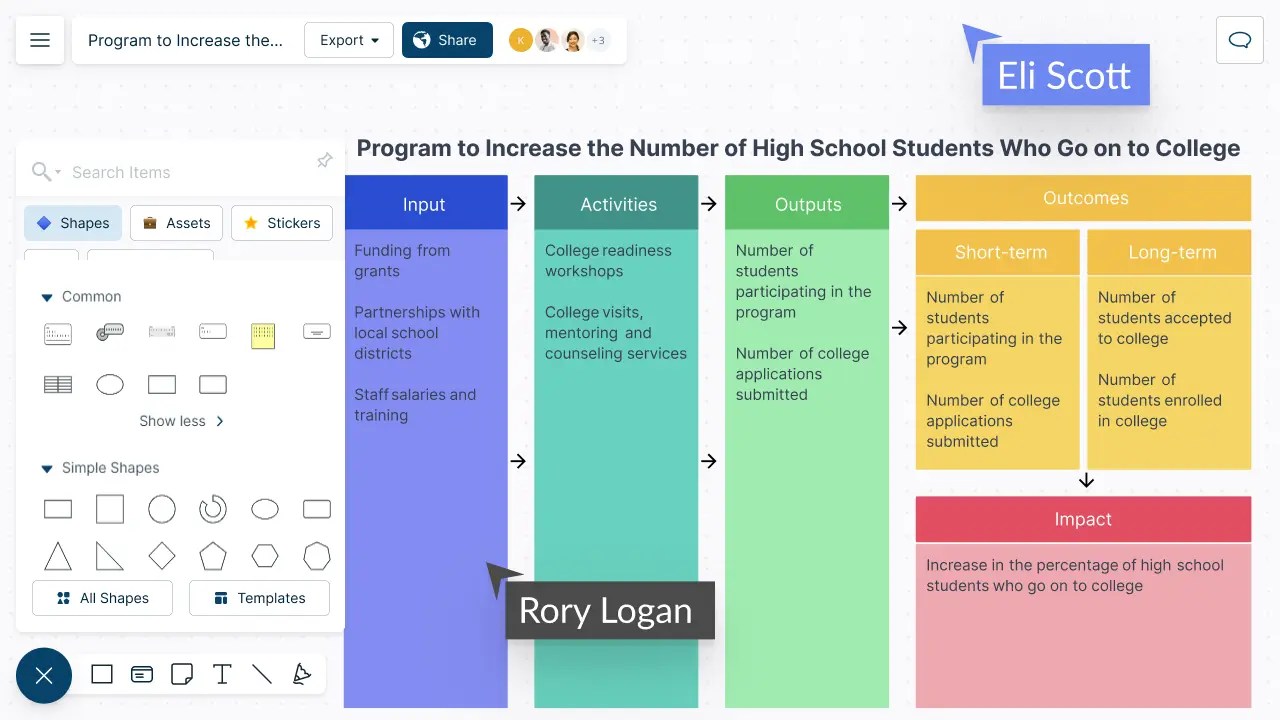Screen dimensions: 1280x720
Task: Click Show less in Common section
Action: click(182, 421)
